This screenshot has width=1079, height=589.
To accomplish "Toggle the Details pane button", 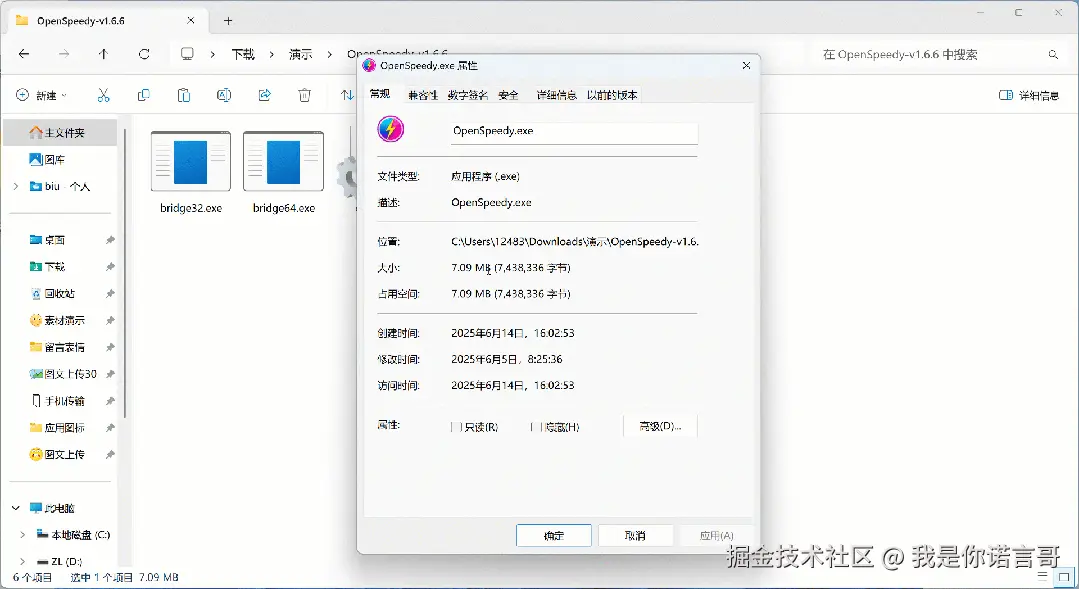I will [1029, 95].
